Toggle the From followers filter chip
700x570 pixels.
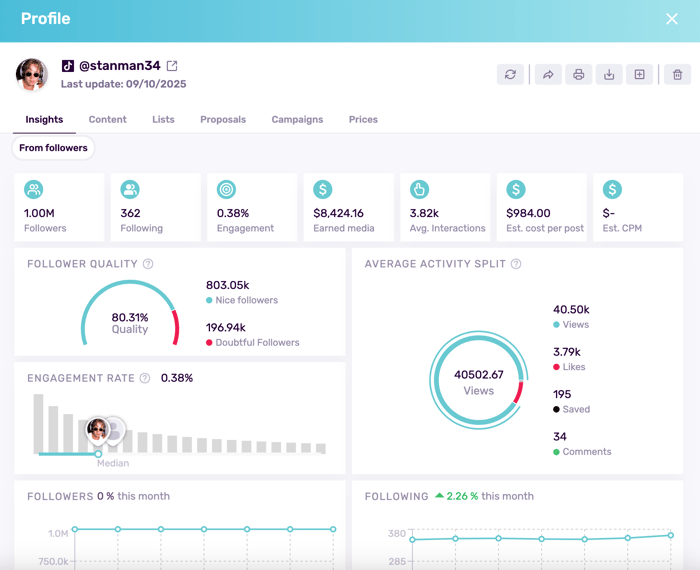[53, 148]
